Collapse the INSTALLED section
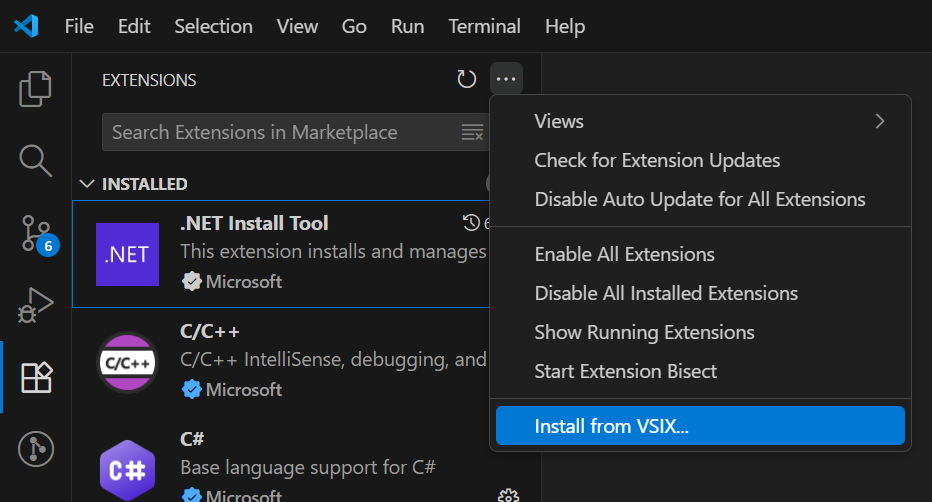Viewport: 932px width, 502px height. click(89, 184)
